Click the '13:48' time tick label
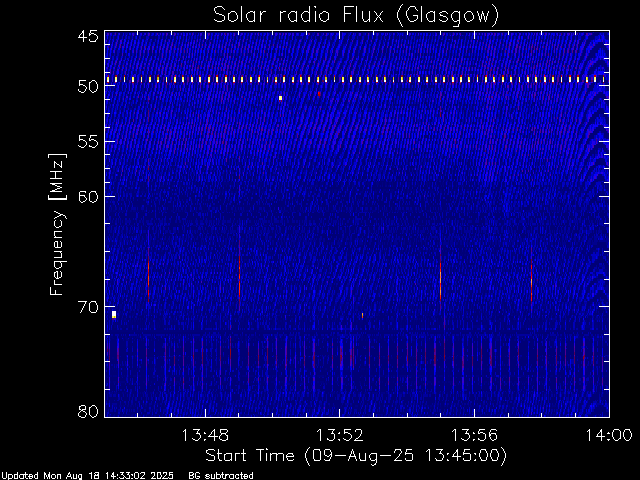This screenshot has width=640, height=480. [205, 435]
